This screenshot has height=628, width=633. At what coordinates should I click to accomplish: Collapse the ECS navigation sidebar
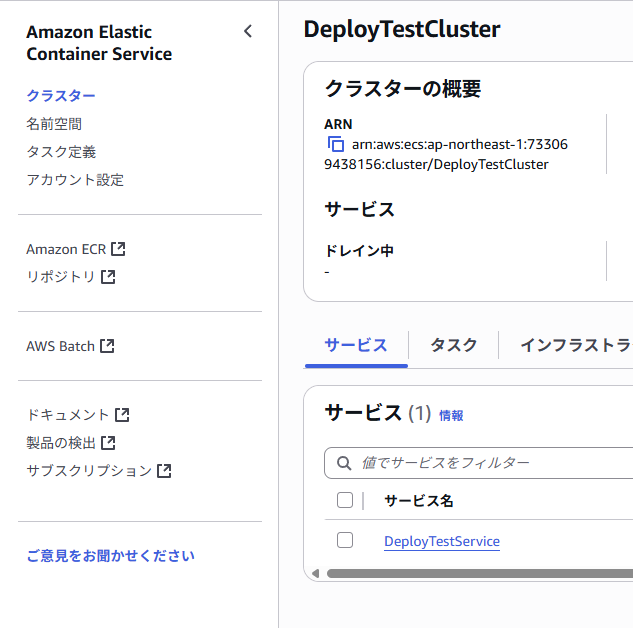tap(248, 31)
